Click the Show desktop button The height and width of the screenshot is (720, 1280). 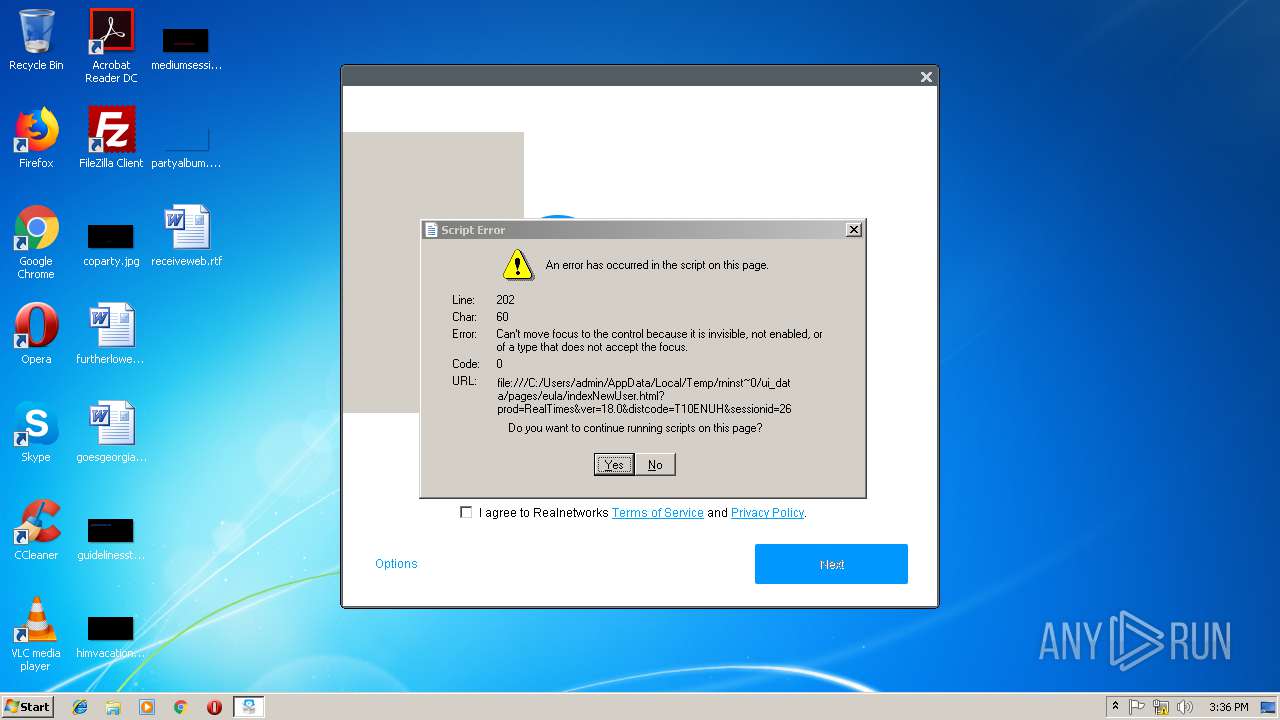pyautogui.click(x=1269, y=707)
